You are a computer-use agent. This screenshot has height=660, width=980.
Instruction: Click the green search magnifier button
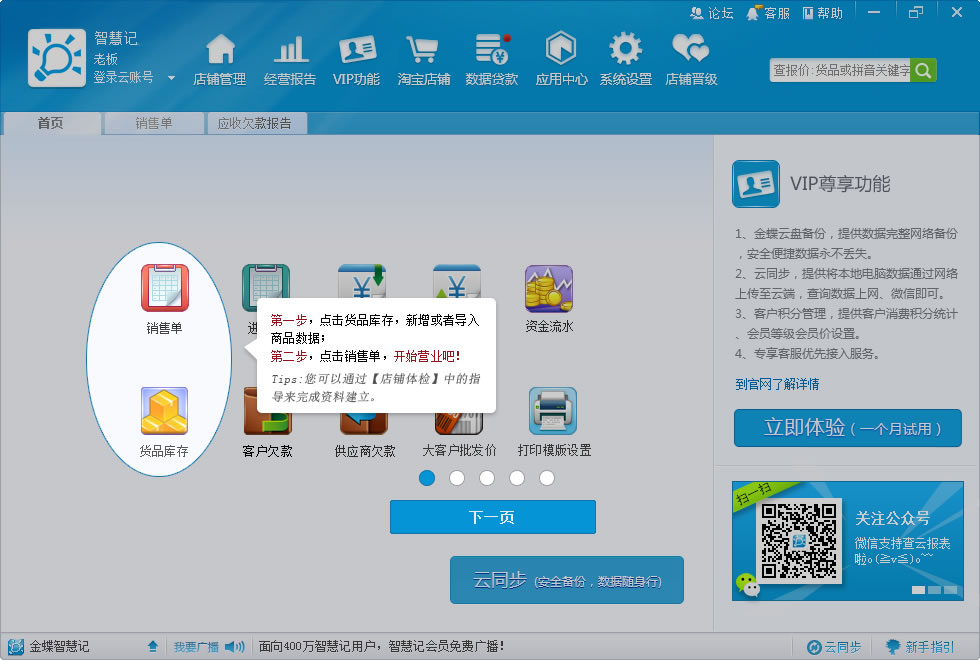[923, 70]
